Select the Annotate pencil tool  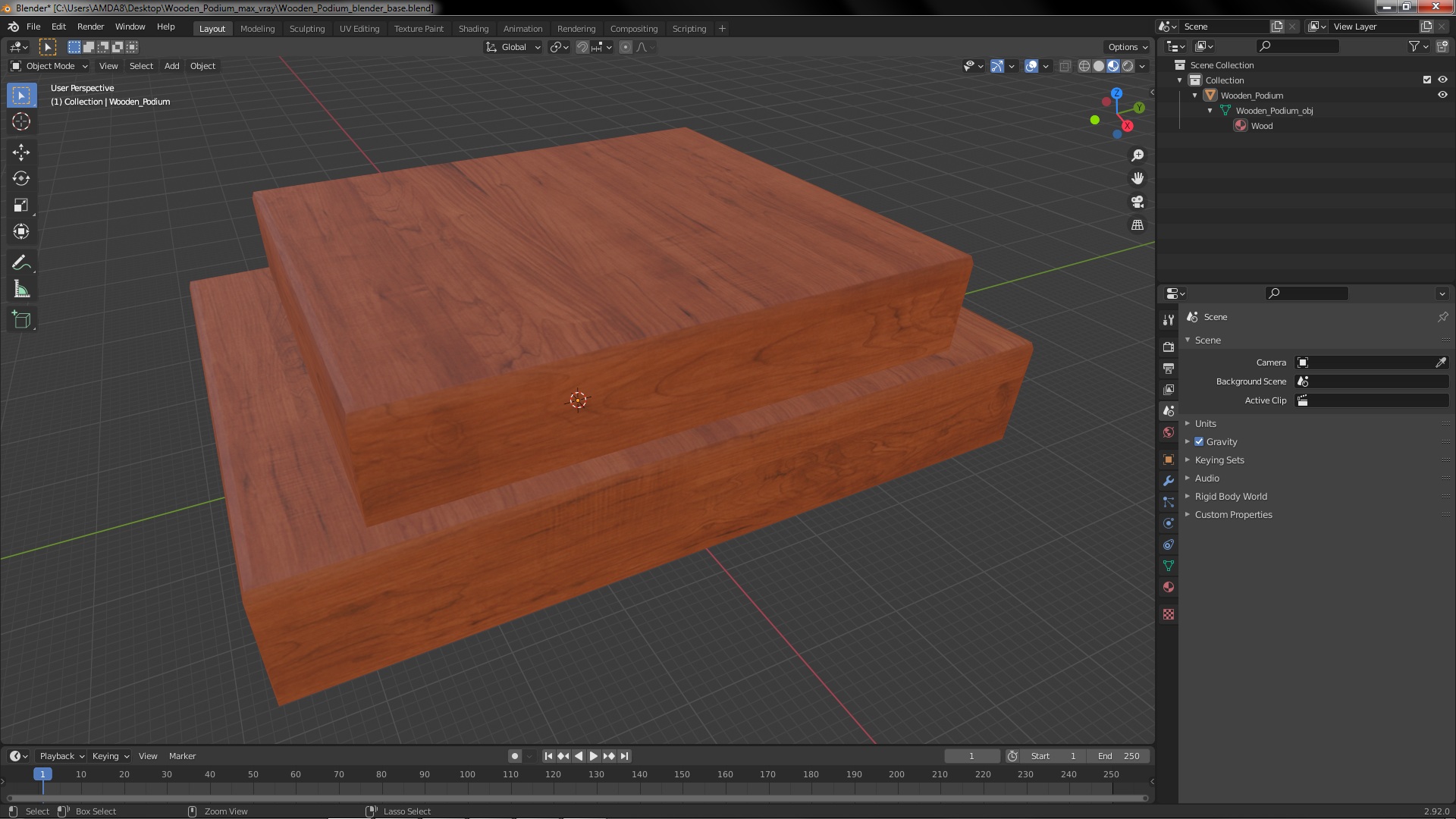coord(21,263)
